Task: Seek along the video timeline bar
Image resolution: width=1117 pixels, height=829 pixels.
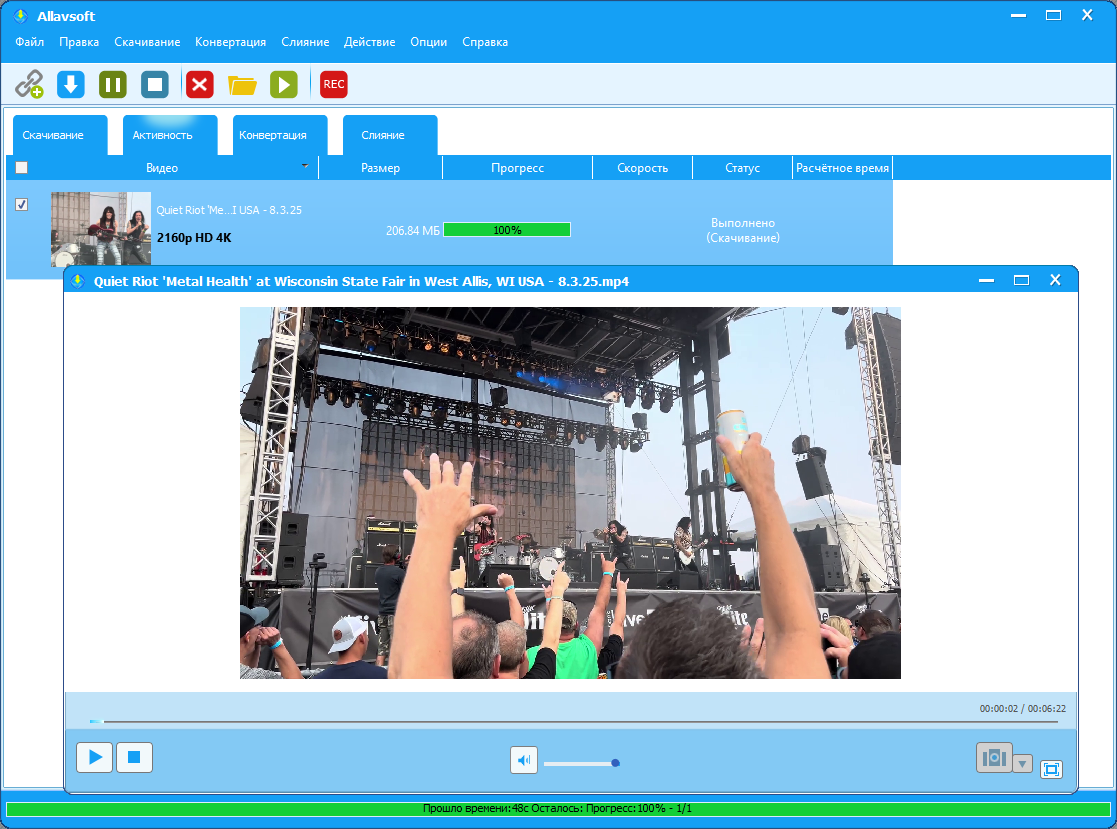Action: tap(573, 721)
